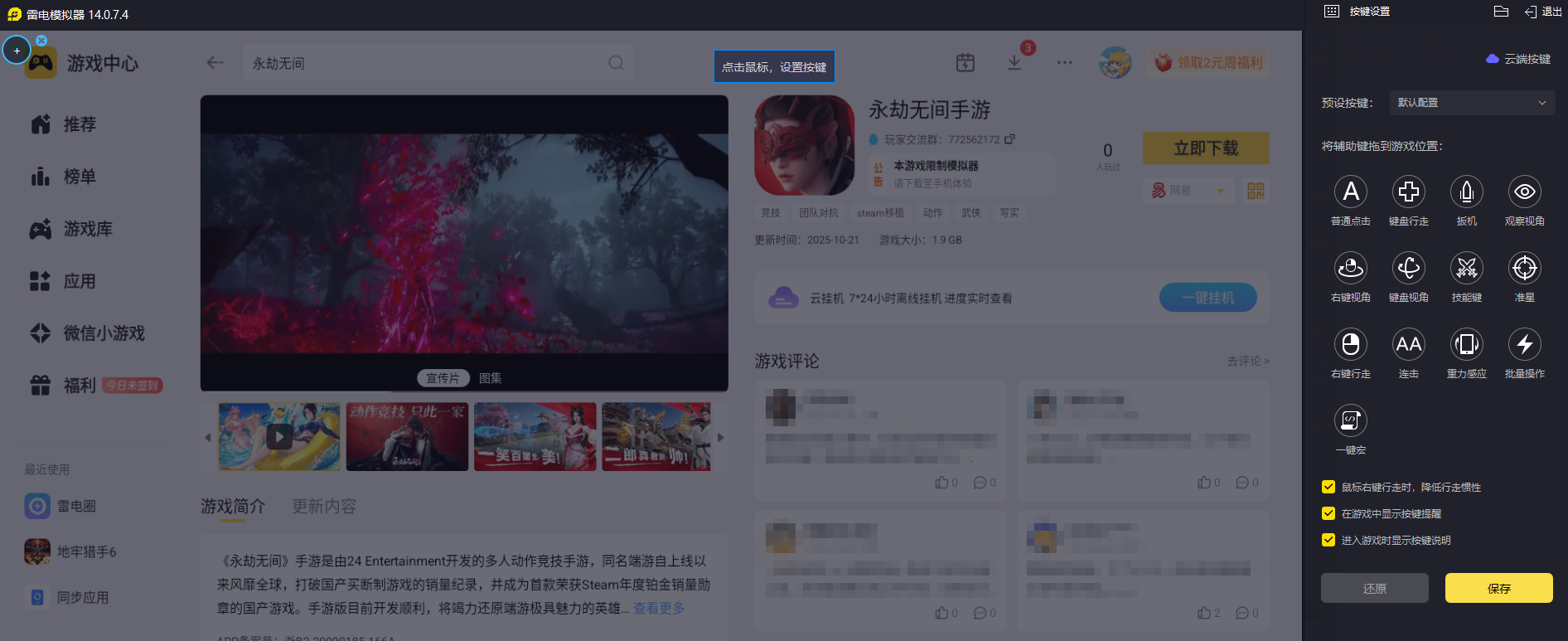The height and width of the screenshot is (641, 1568).
Task: Open the three-dot more menu
Action: (1065, 62)
